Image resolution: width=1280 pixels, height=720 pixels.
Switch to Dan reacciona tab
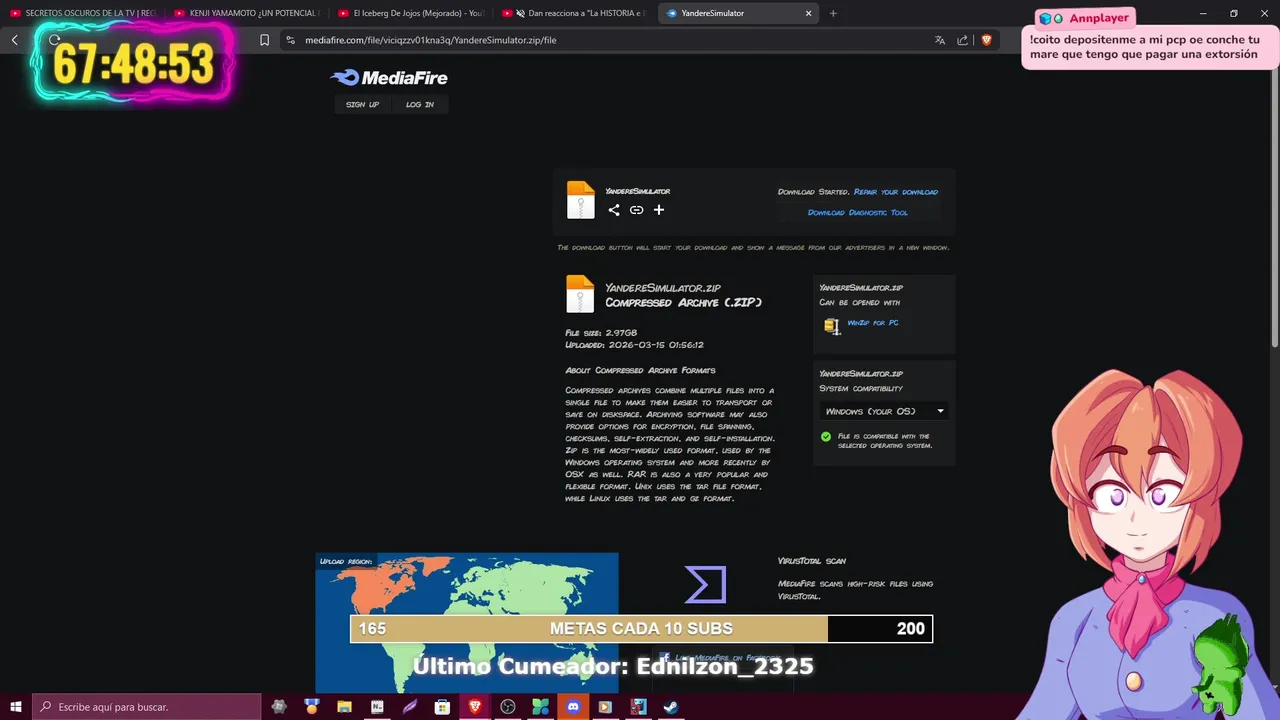575,13
